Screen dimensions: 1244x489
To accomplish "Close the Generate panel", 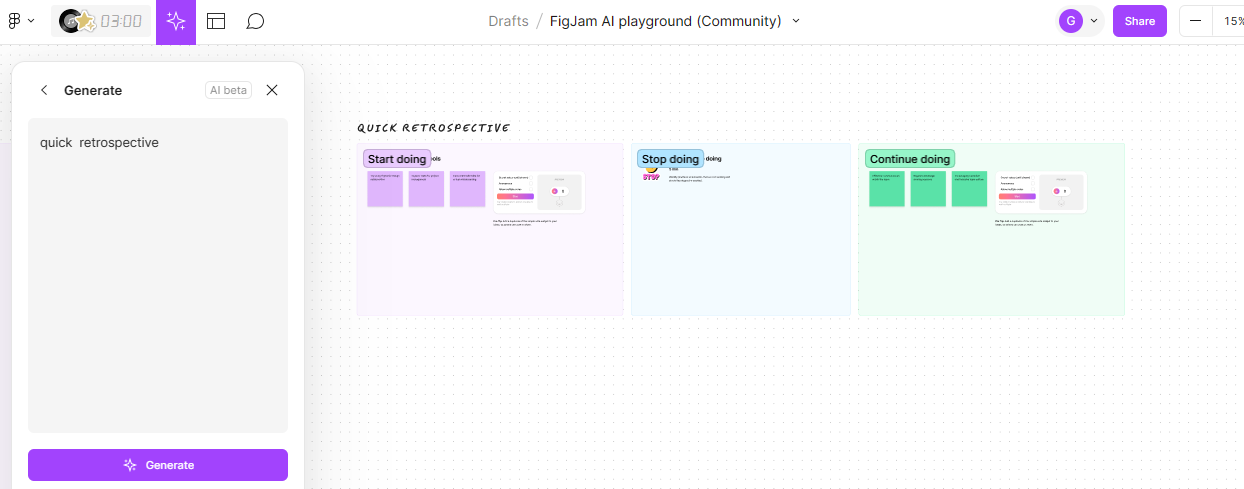I will point(272,90).
